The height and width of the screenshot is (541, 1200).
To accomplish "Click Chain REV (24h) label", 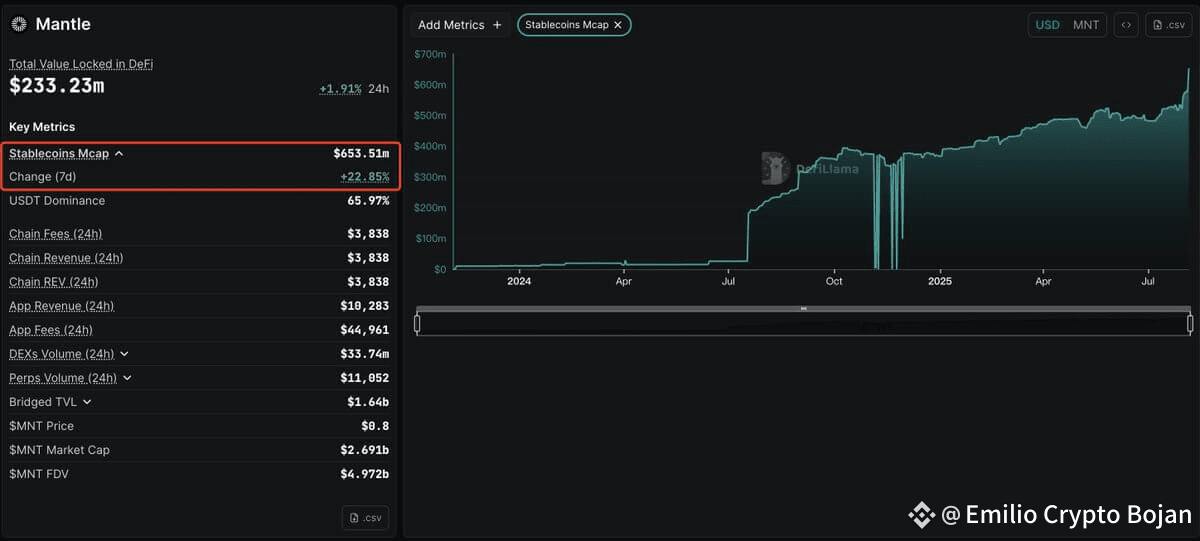I will click(x=54, y=282).
